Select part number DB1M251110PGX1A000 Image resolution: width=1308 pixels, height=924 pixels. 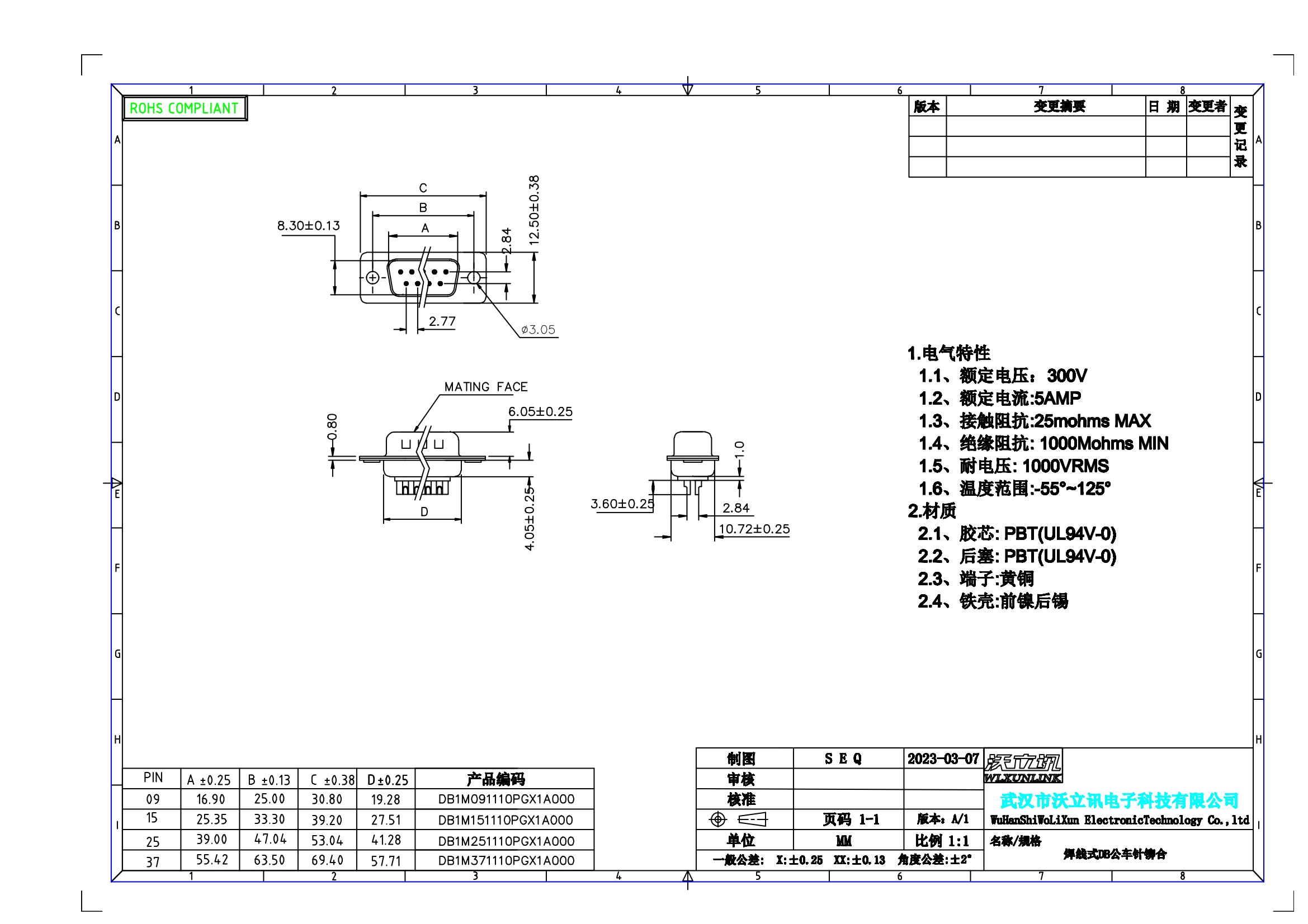506,841
